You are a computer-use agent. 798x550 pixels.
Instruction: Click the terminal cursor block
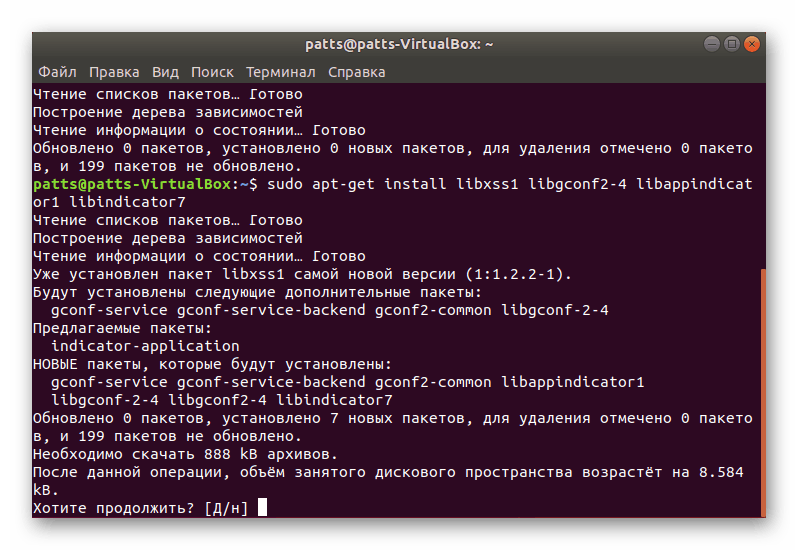coord(262,507)
